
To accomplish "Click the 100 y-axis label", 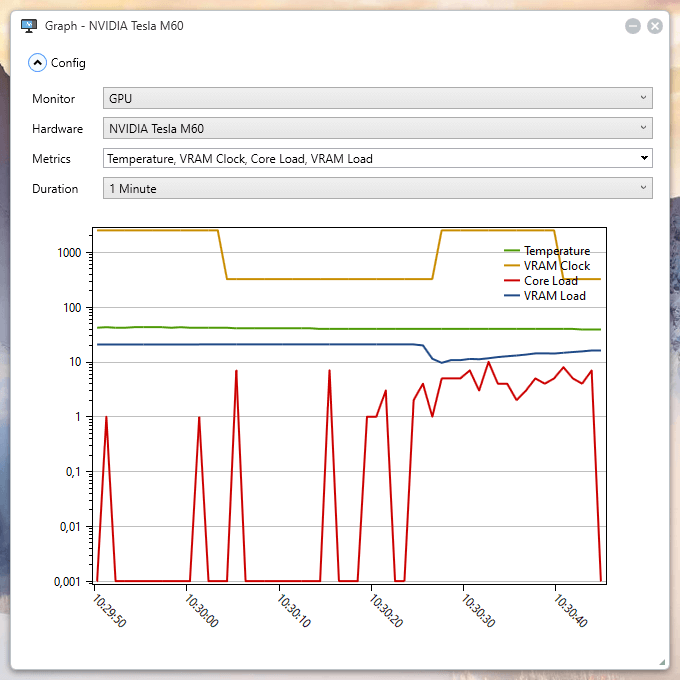I will 72,307.
